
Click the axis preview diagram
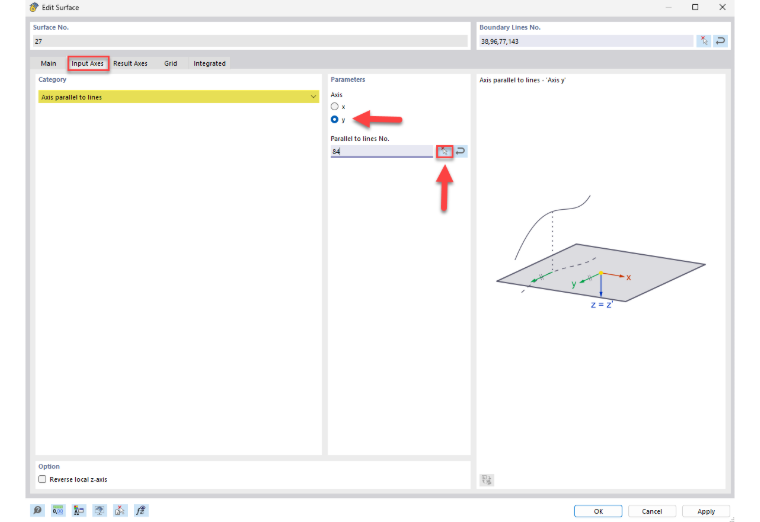click(601, 252)
